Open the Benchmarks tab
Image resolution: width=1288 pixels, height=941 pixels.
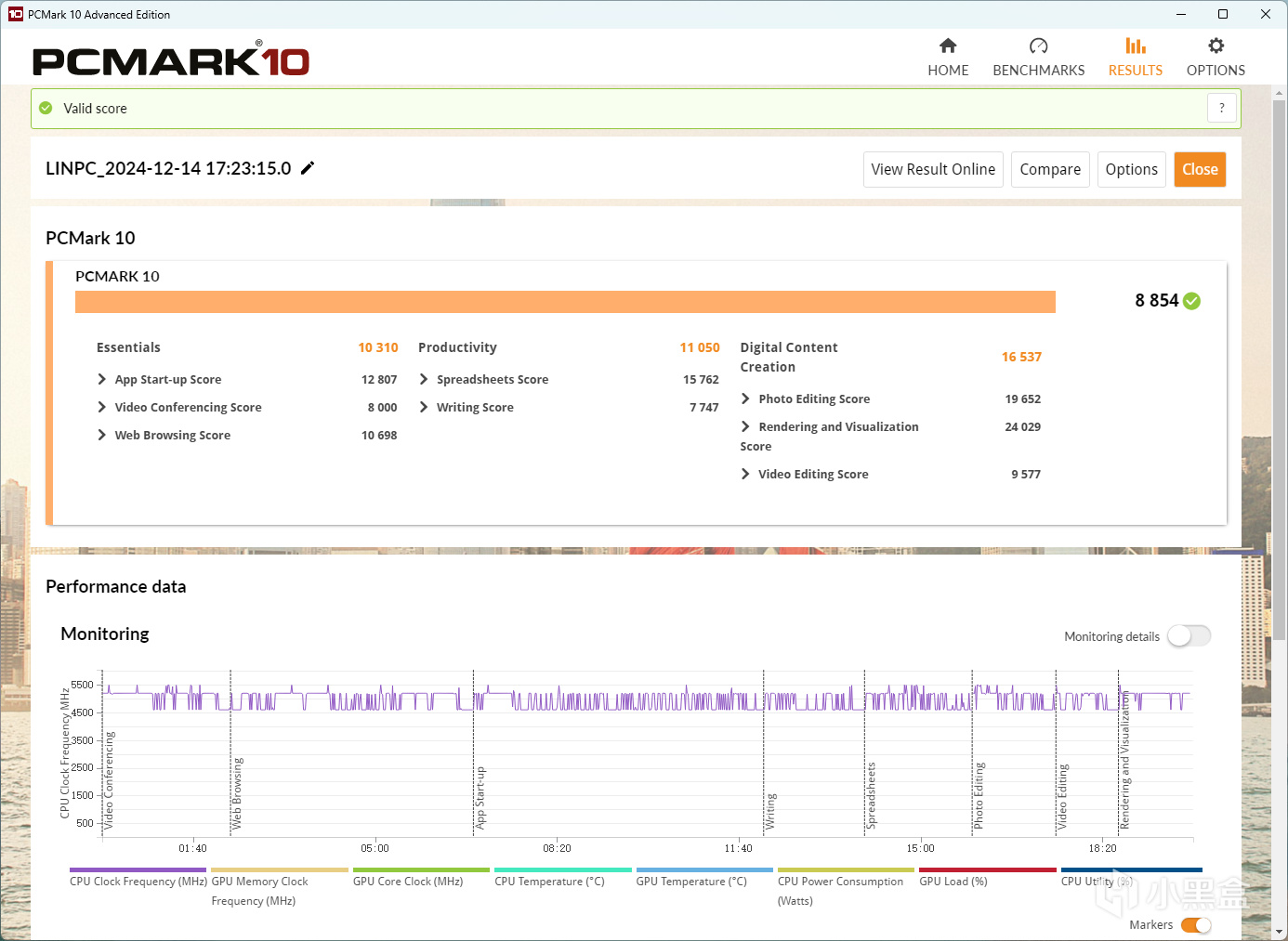pyautogui.click(x=1039, y=58)
